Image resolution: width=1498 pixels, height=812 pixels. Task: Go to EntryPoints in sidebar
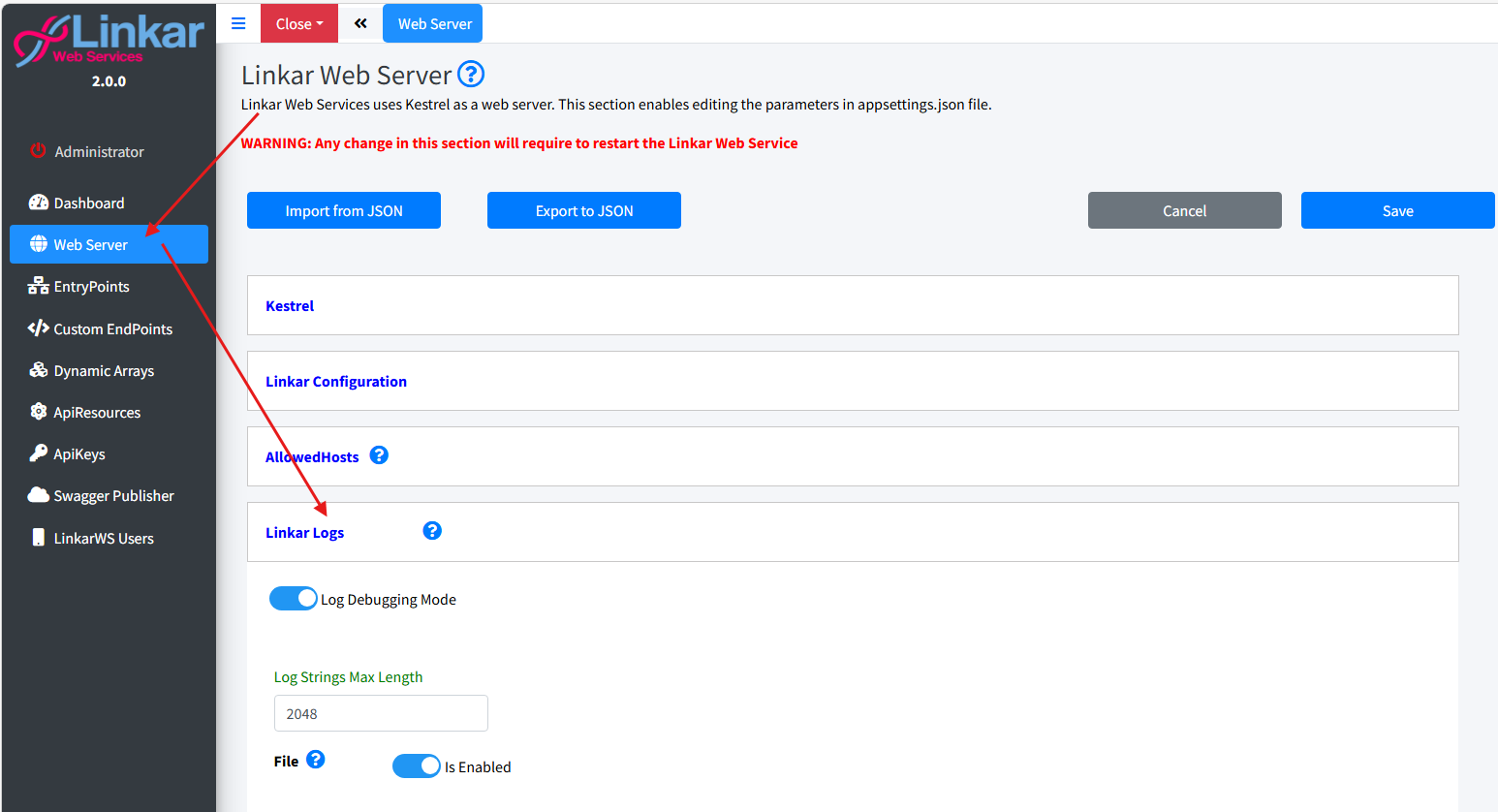91,287
